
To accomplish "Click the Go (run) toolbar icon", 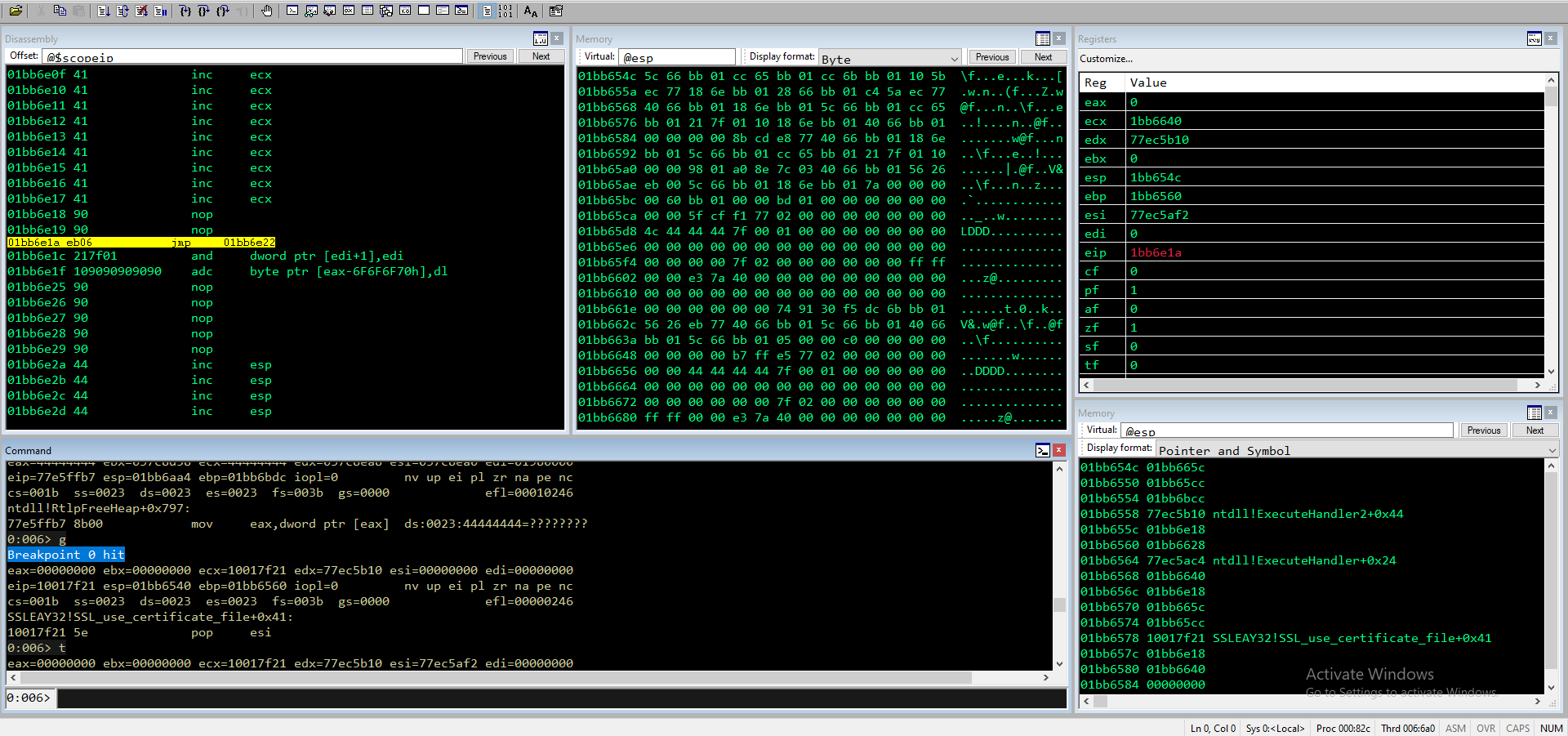I will [104, 11].
